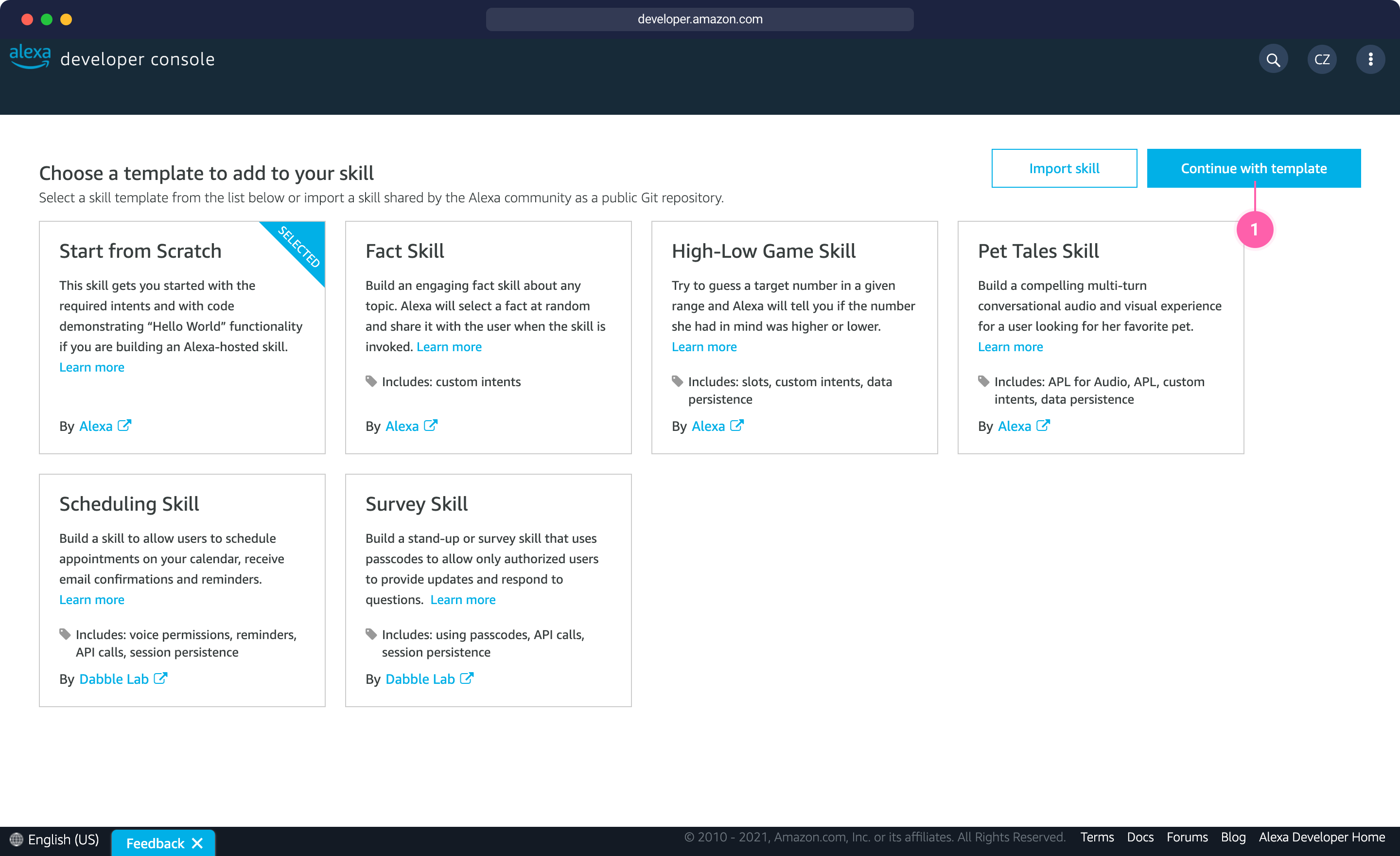This screenshot has height=856, width=1400.
Task: Open the Terms footer link
Action: 1097,837
